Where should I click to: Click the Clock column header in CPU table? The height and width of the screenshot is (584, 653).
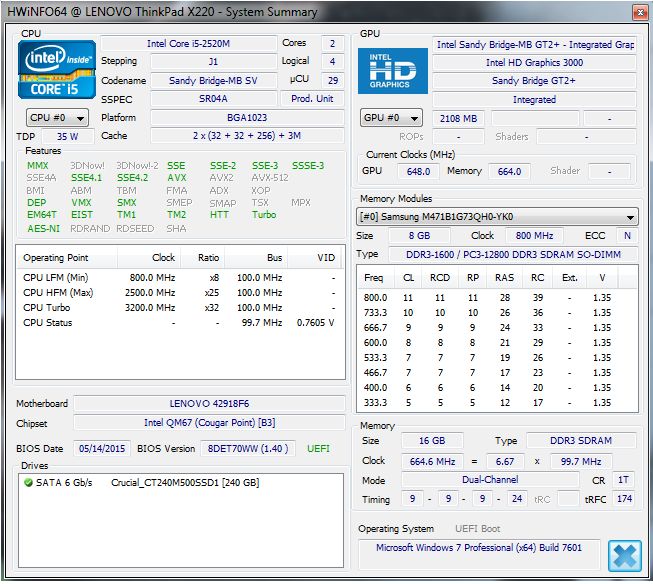(149, 258)
